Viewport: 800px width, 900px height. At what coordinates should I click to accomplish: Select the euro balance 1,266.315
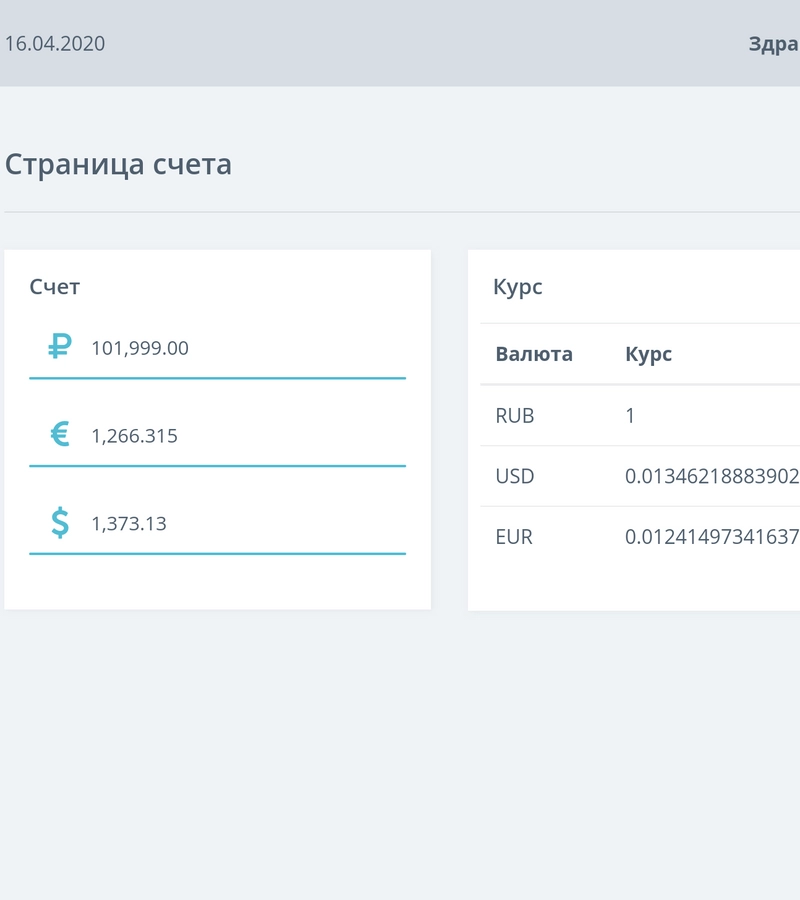(x=134, y=436)
